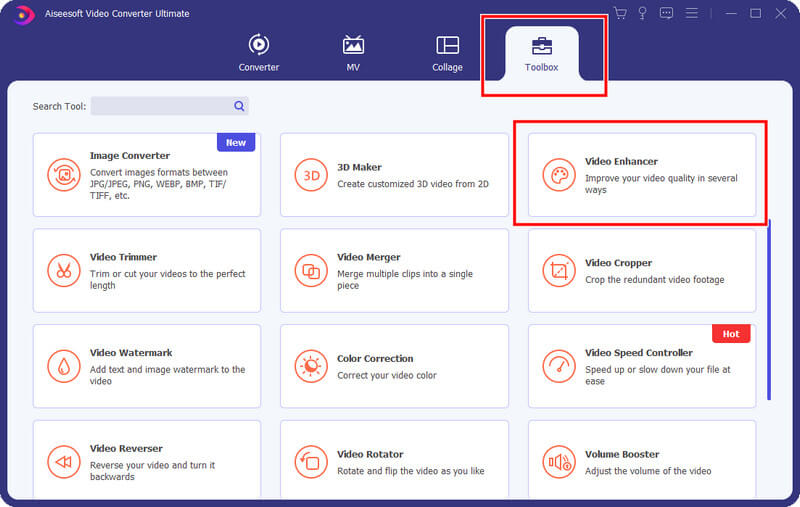Open the Video Speed Controller tool

641,366
